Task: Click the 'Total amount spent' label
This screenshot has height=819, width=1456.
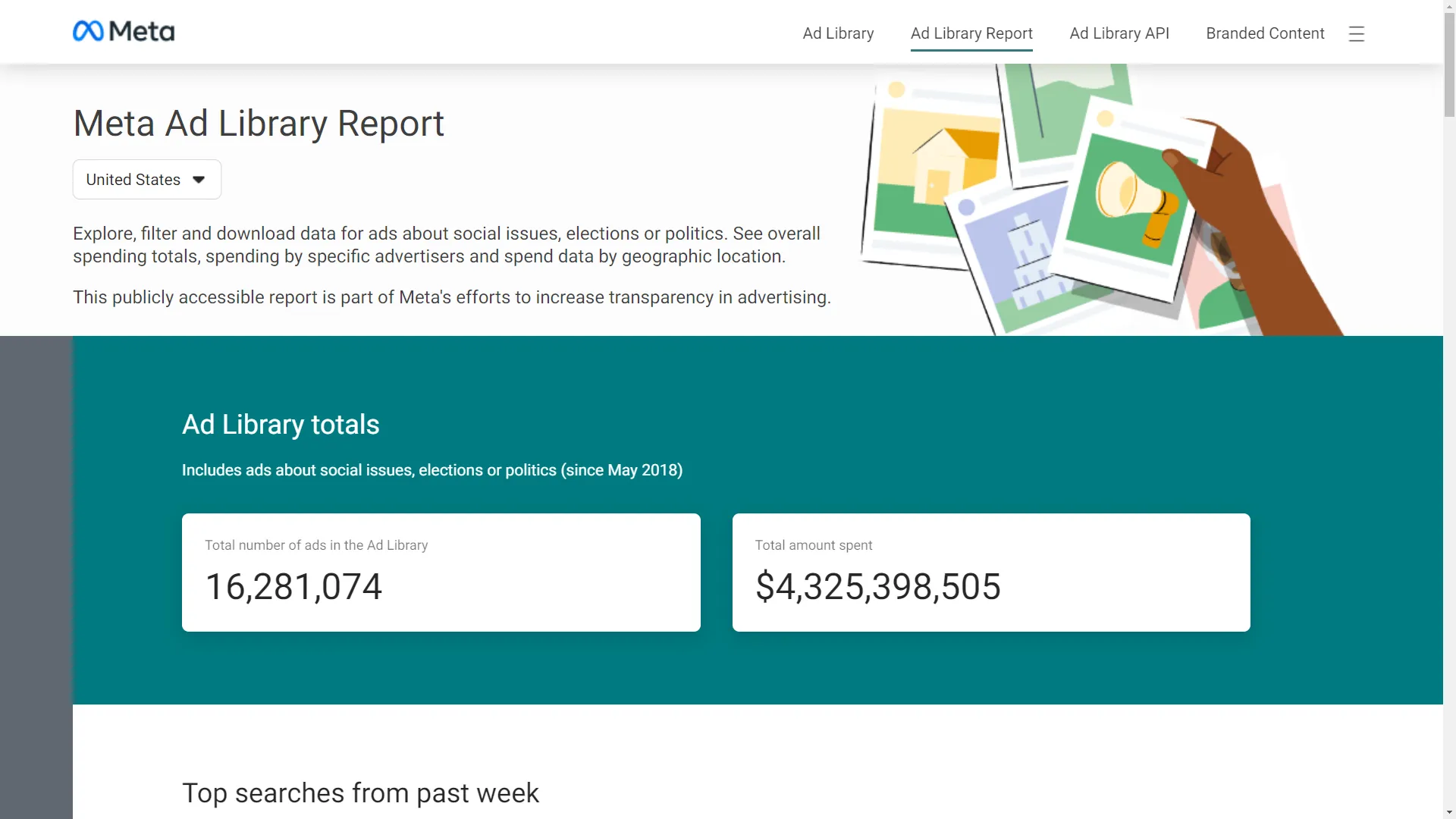Action: [x=814, y=545]
